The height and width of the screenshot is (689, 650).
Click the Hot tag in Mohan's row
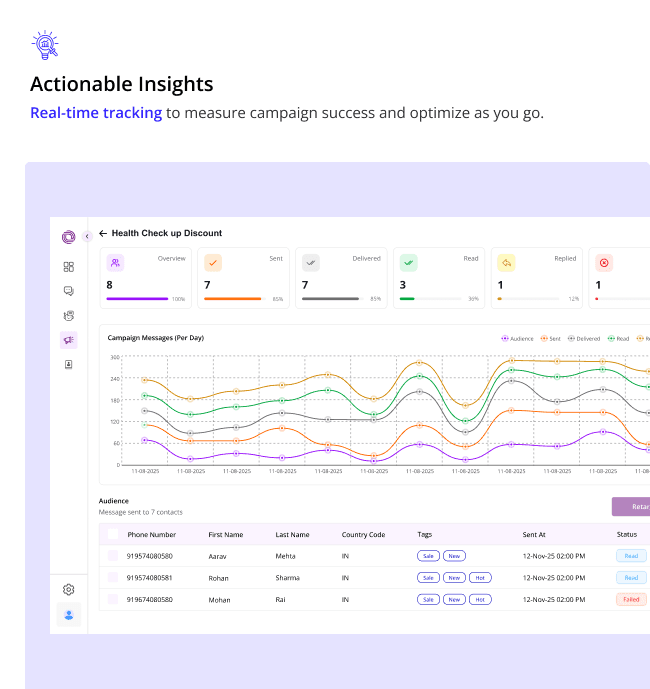coord(480,599)
